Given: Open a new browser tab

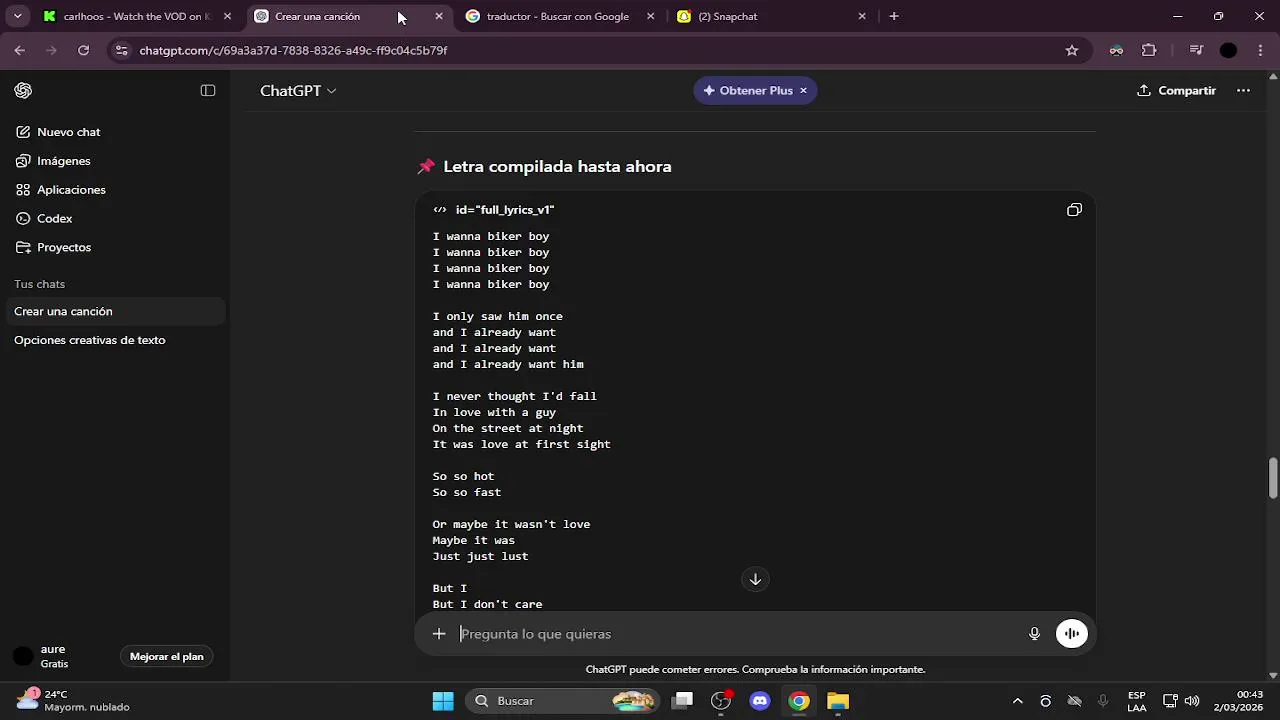Looking at the screenshot, I should click(894, 17).
